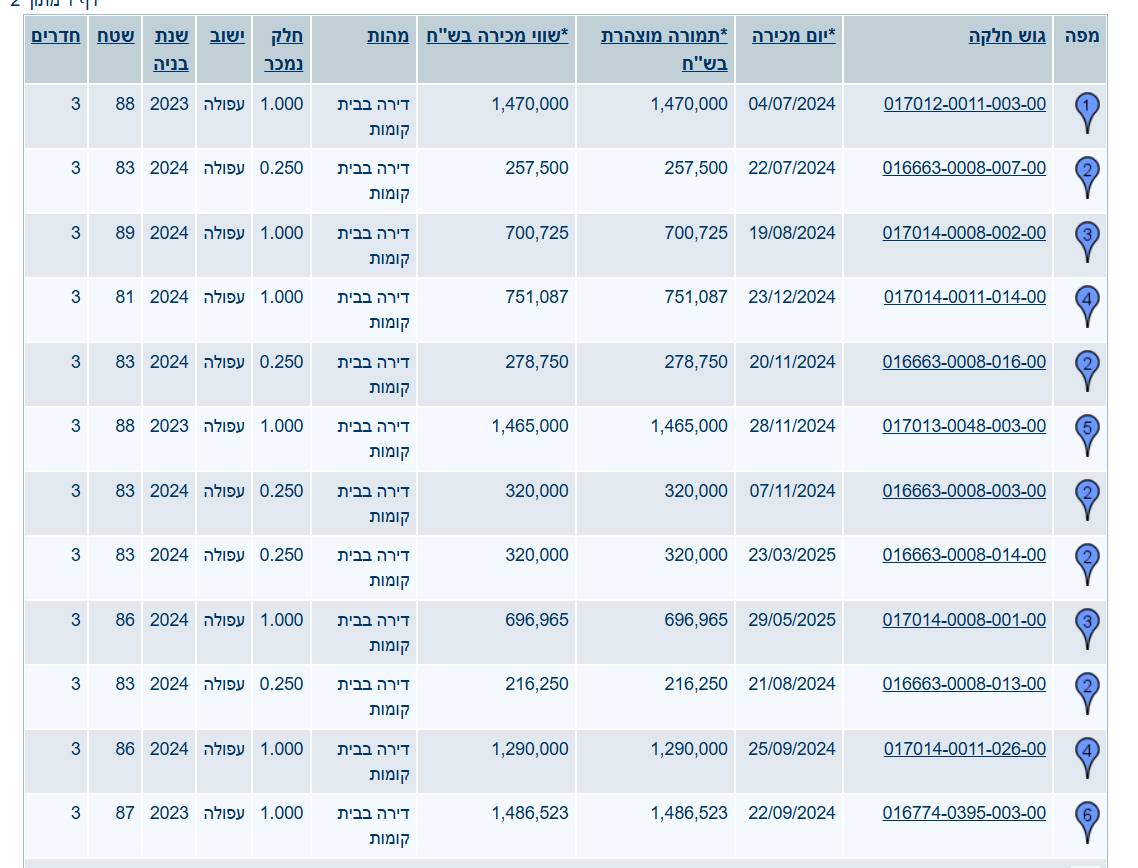Open parcel link 017012-0011-003-00
The image size is (1138, 868).
965,103
